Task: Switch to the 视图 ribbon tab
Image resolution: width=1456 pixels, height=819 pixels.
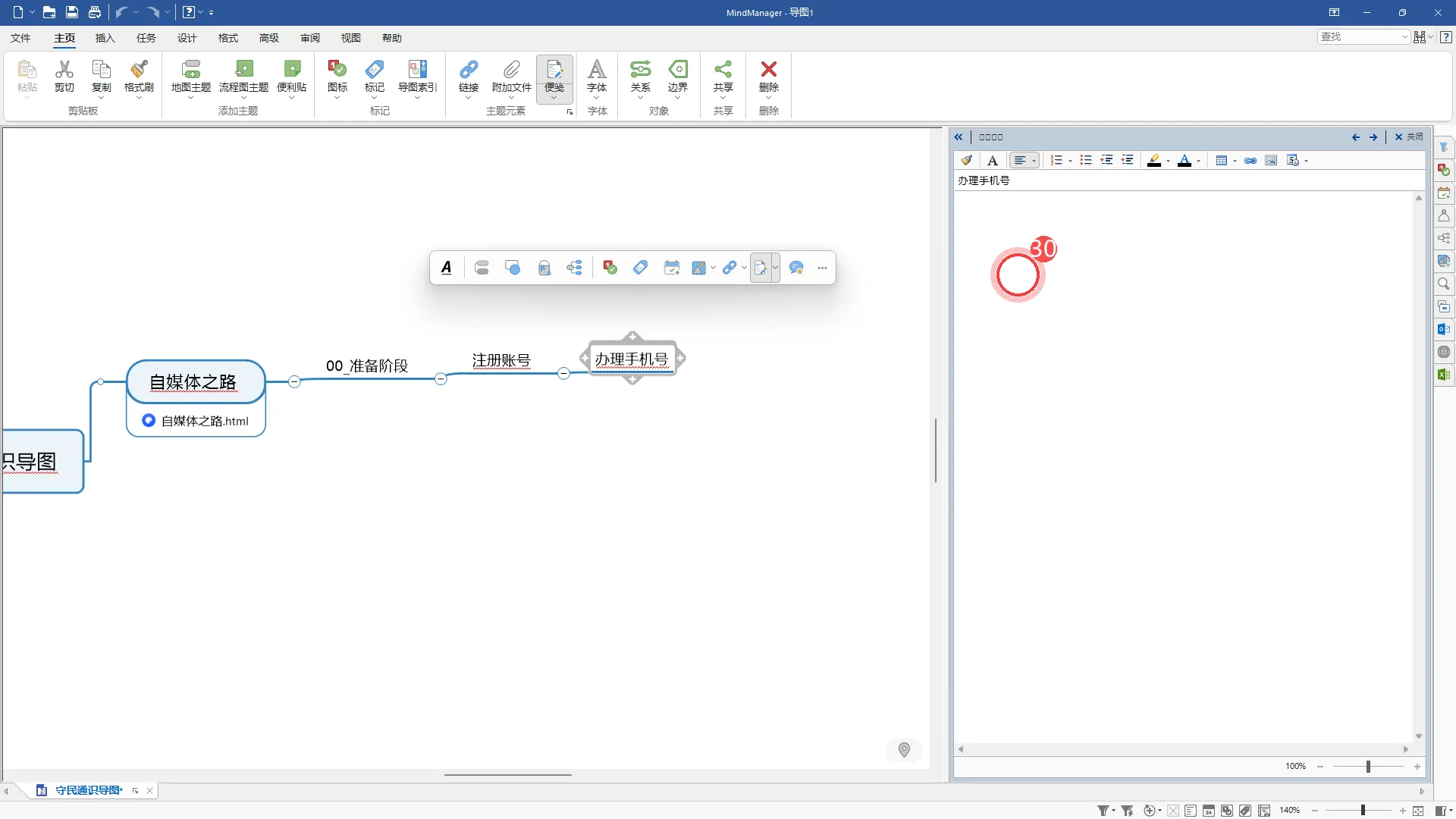Action: click(351, 38)
